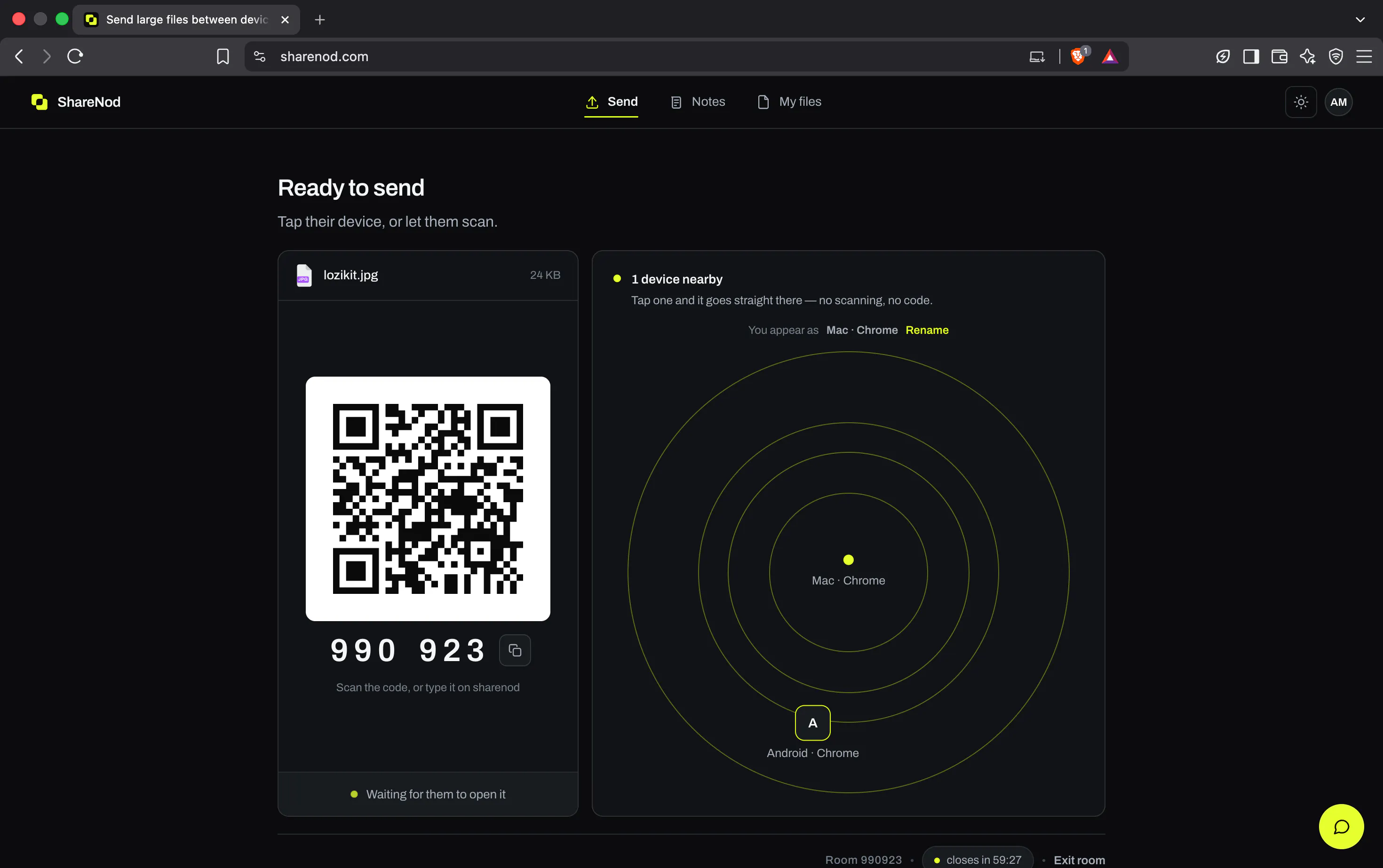Open the Brave VPN shield icon

point(1336,56)
